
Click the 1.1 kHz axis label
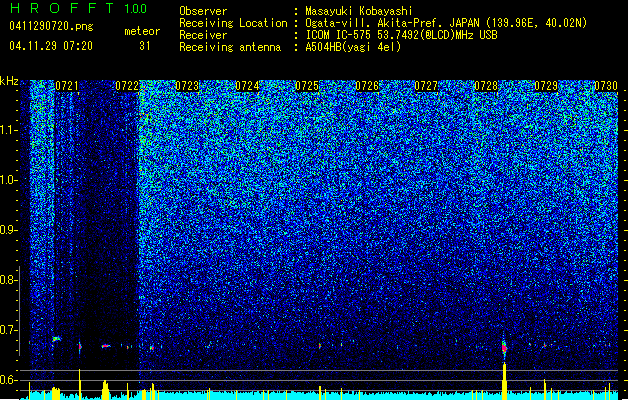pos(8,130)
